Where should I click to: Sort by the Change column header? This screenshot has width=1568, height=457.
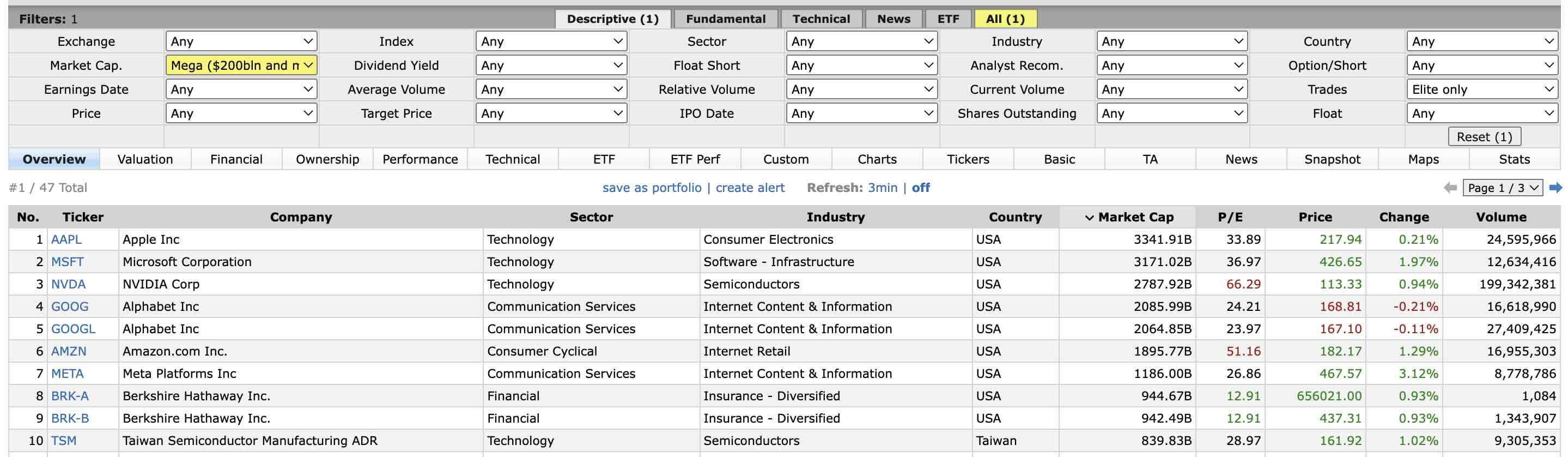click(x=1403, y=217)
